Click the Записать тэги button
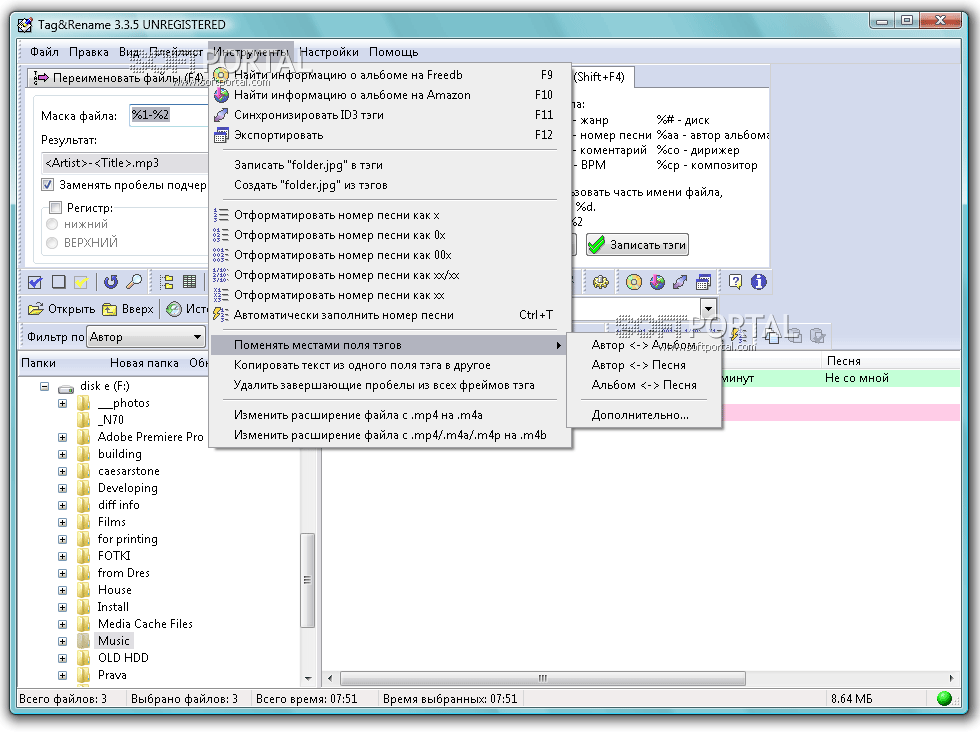This screenshot has width=980, height=736. click(638, 245)
